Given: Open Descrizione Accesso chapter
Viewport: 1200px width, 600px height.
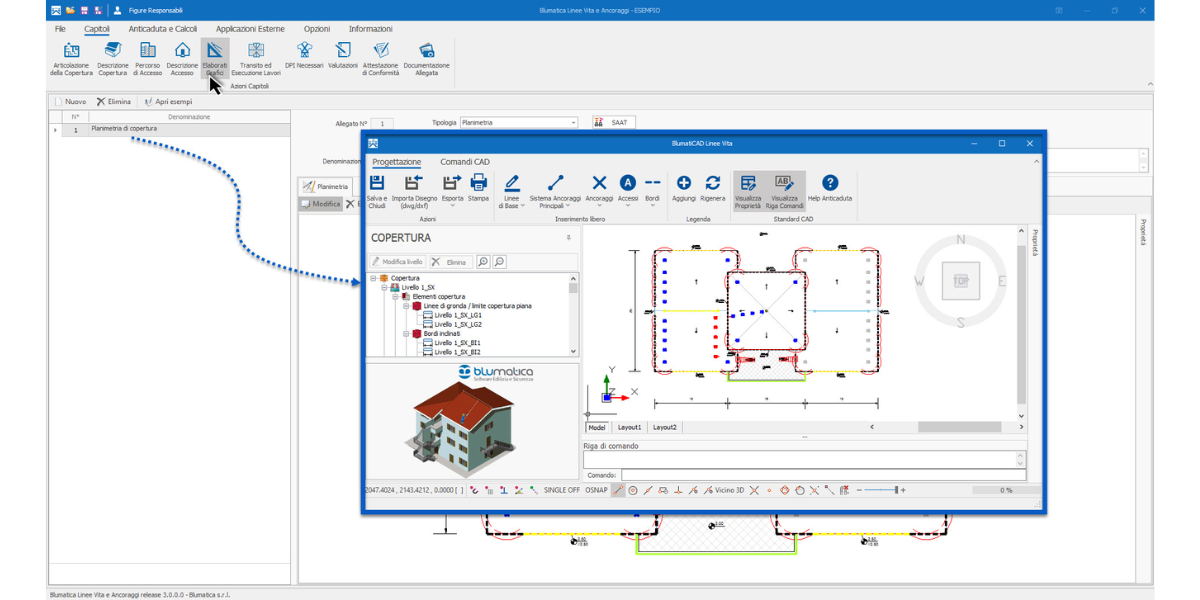Looking at the screenshot, I should 182,59.
